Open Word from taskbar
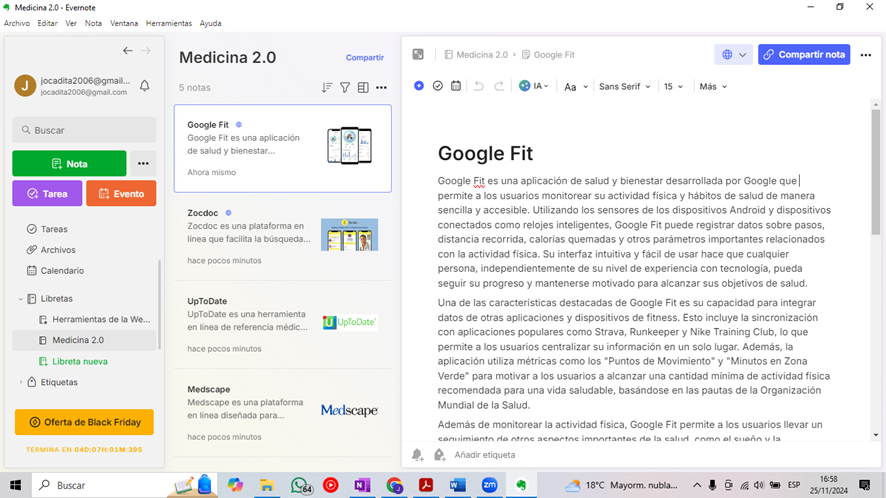Viewport: 886px width, 498px height. click(x=458, y=485)
